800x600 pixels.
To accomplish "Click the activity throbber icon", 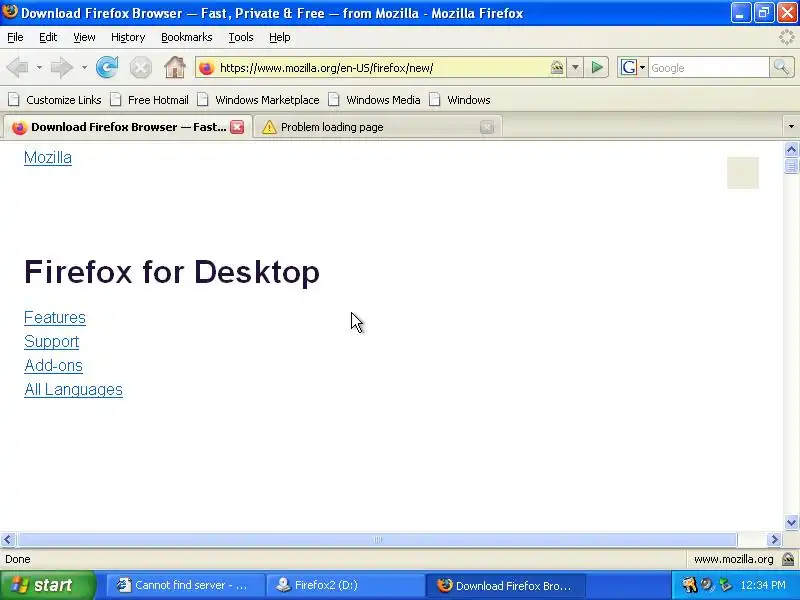I will click(786, 37).
